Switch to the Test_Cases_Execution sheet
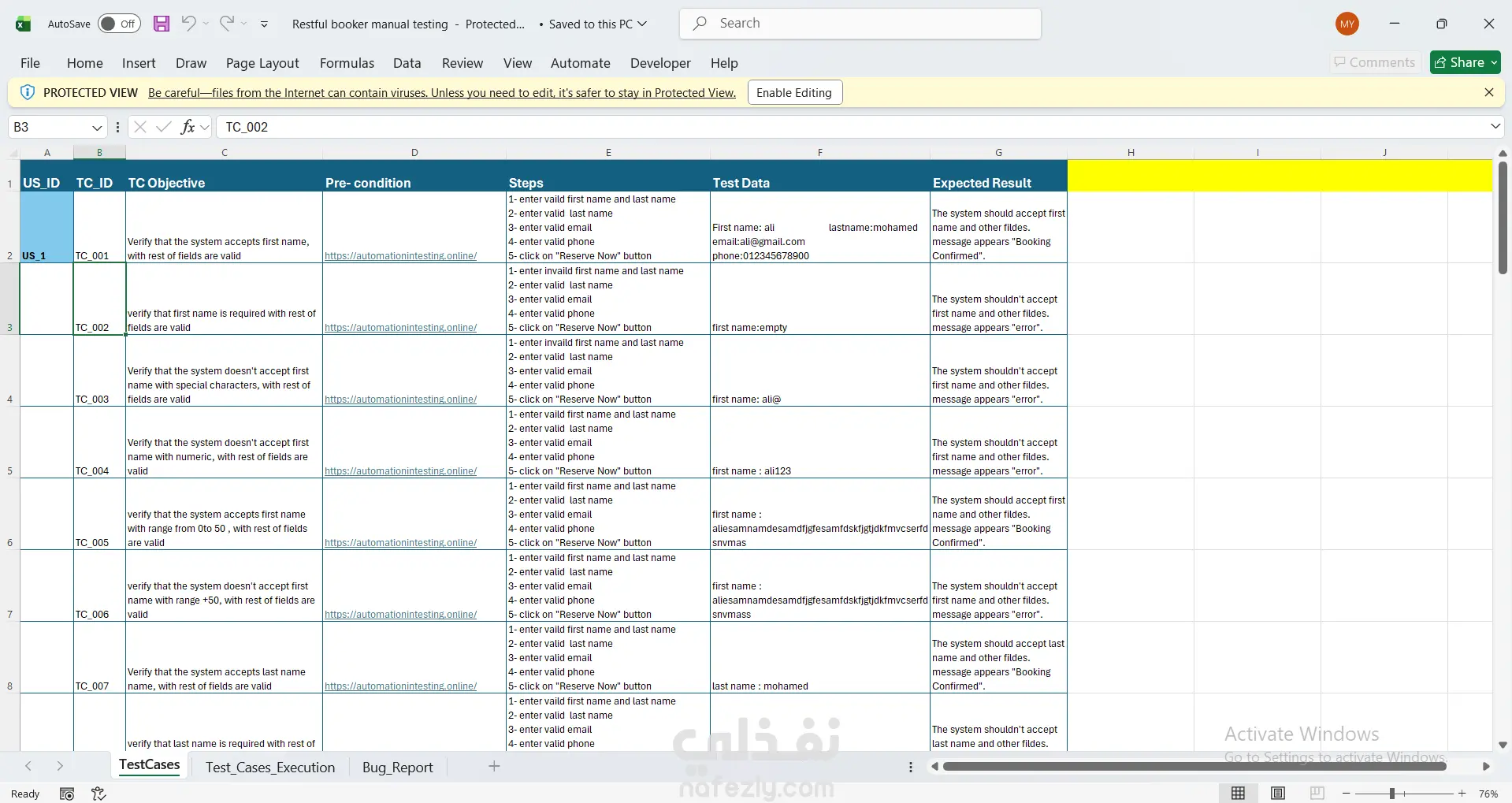1512x803 pixels. (270, 767)
